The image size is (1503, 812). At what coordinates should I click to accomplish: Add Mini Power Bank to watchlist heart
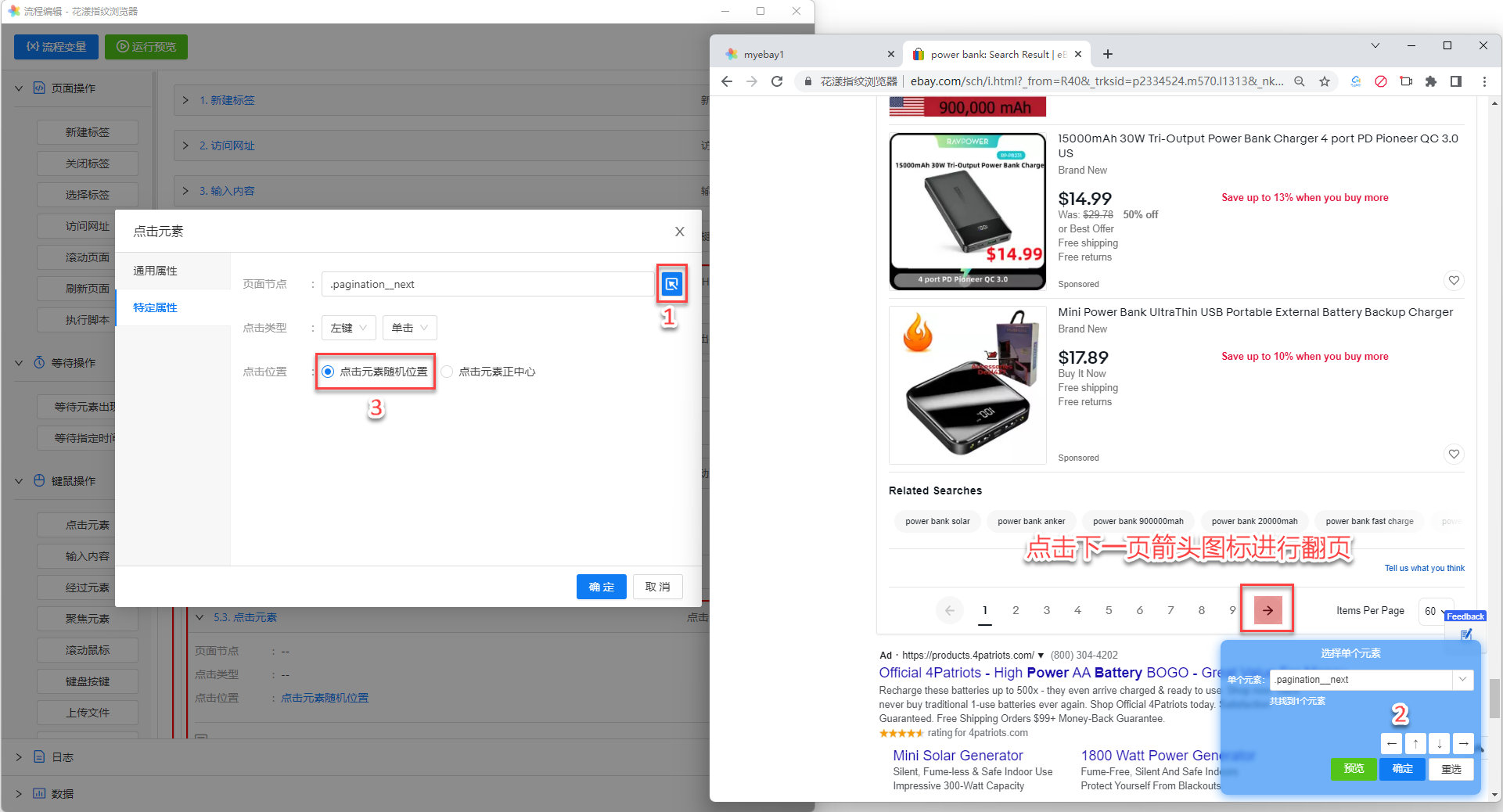1454,455
